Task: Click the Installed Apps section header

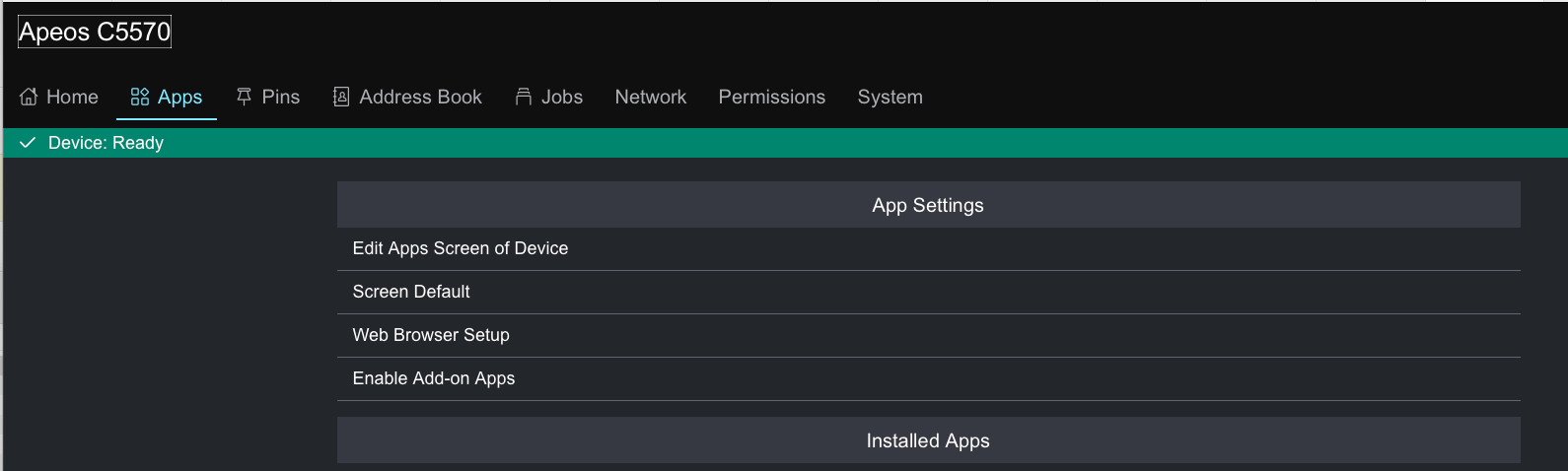Action: [x=927, y=440]
